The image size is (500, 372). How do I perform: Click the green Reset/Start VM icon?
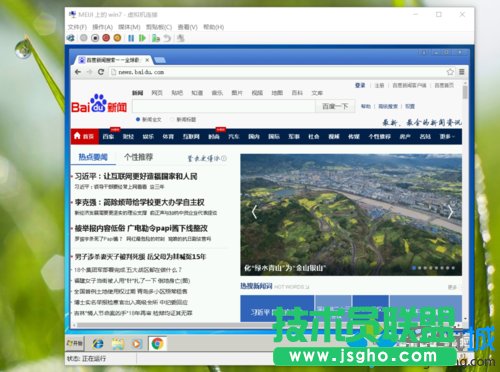coord(142,38)
